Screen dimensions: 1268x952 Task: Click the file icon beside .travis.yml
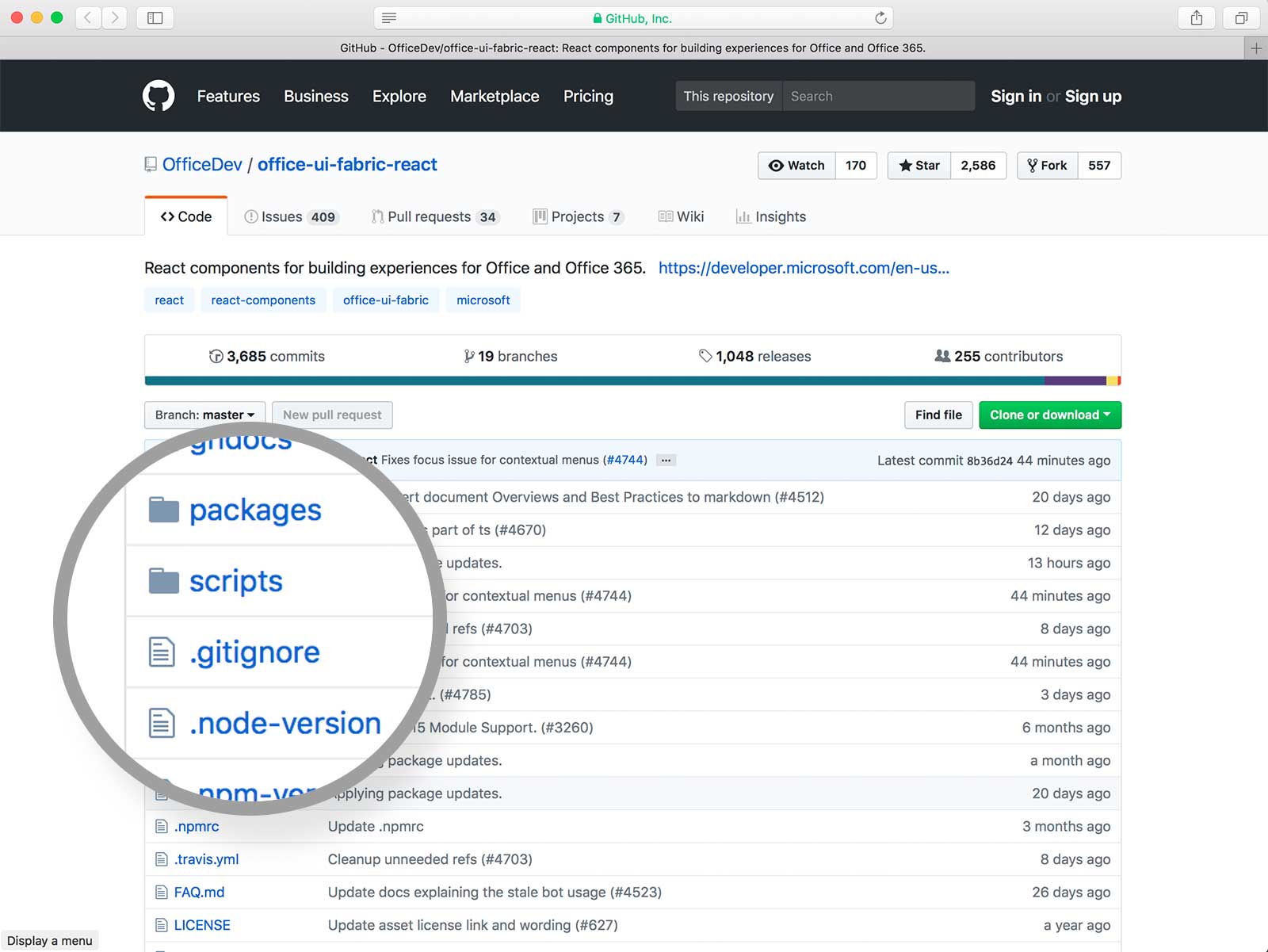click(x=162, y=859)
